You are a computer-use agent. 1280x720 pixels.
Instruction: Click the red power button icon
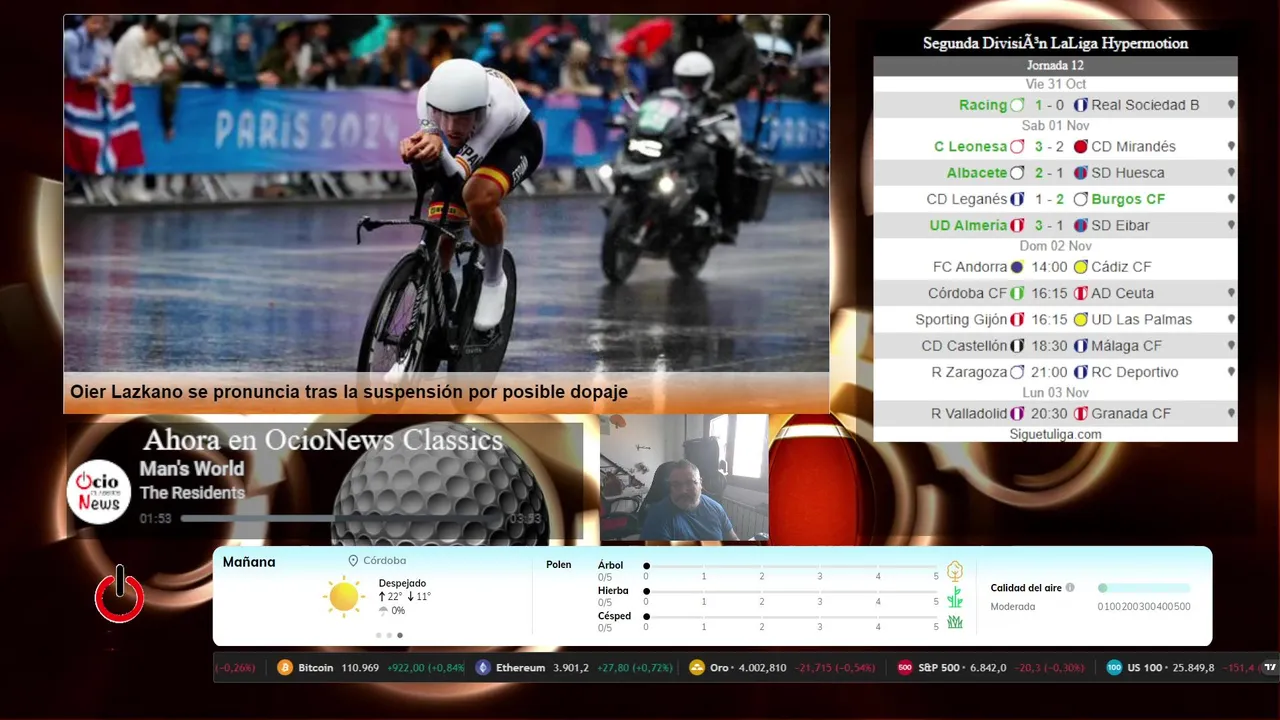click(x=120, y=594)
